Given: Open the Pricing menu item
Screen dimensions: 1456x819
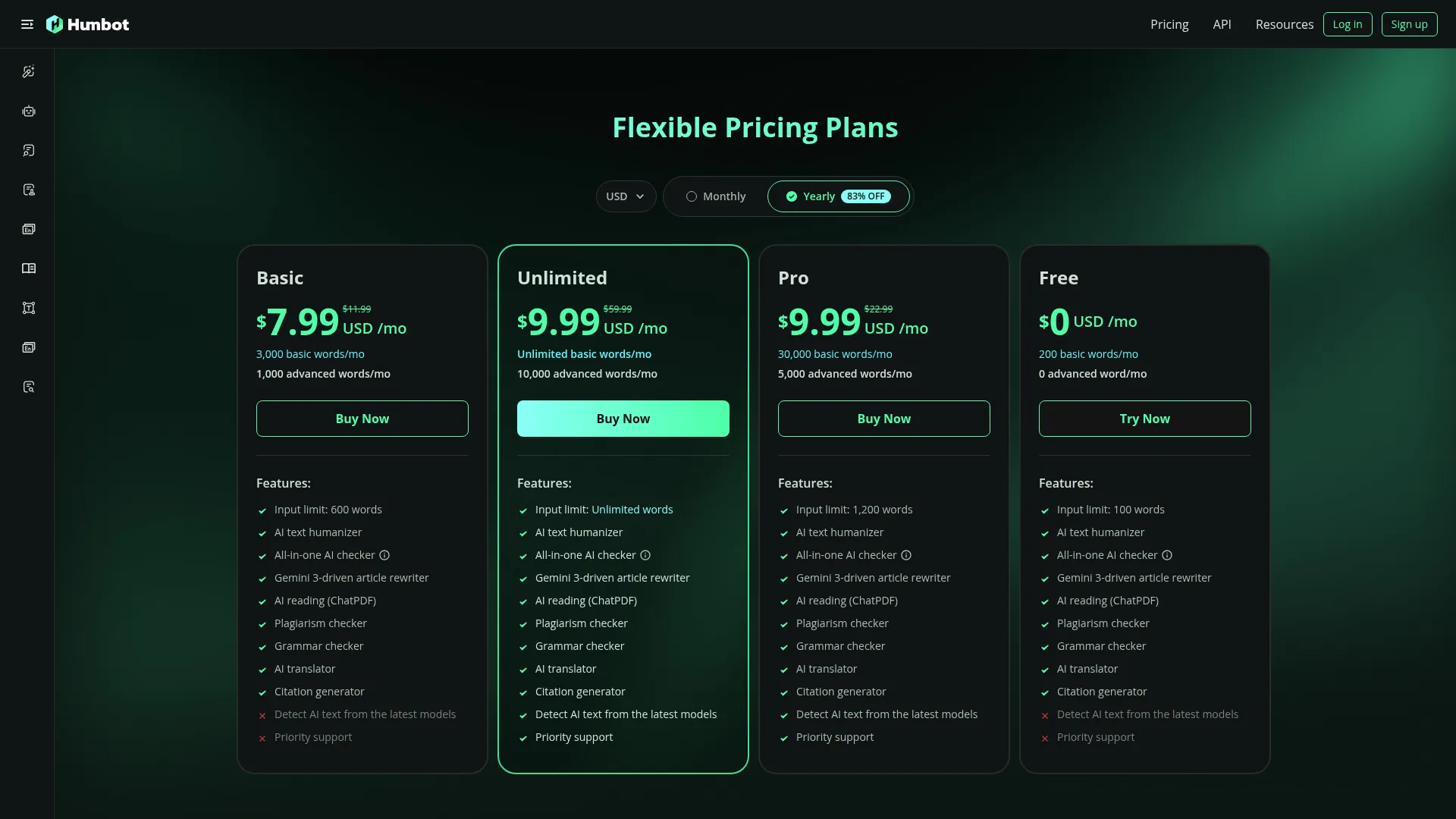Looking at the screenshot, I should coord(1169,24).
